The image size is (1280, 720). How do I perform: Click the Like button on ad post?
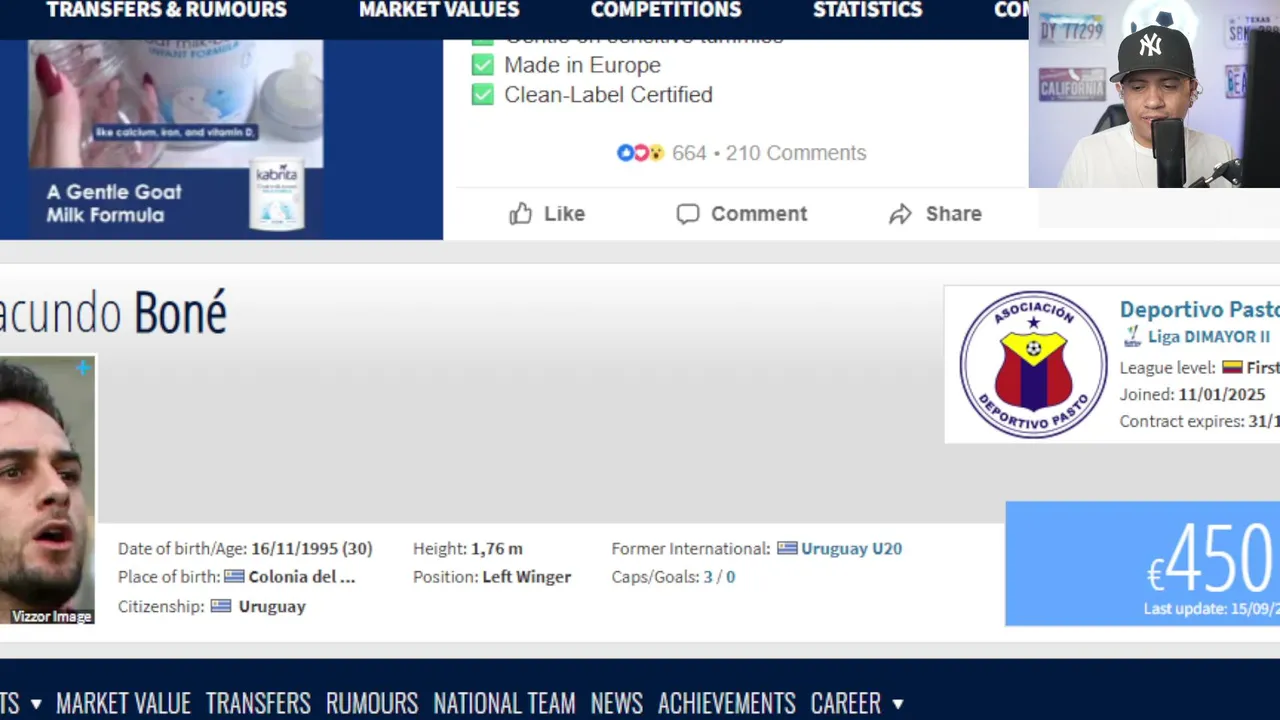tap(547, 214)
